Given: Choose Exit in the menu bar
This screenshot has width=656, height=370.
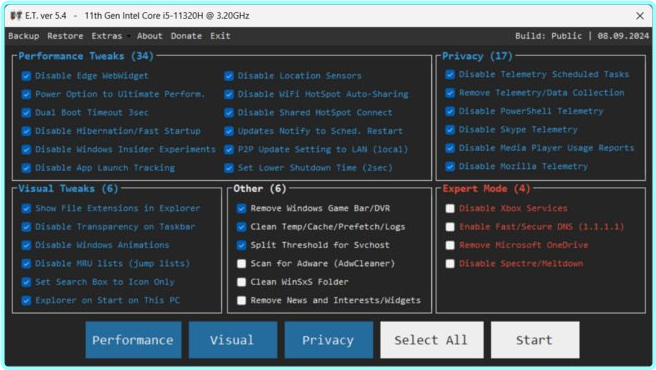Looking at the screenshot, I should [220, 36].
